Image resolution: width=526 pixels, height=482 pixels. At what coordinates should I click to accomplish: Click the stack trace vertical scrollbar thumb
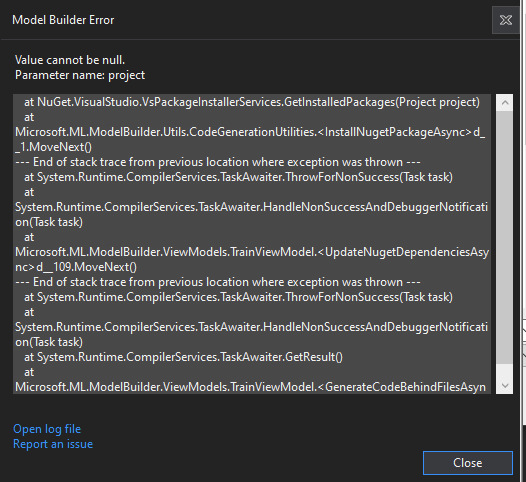pyautogui.click(x=505, y=237)
